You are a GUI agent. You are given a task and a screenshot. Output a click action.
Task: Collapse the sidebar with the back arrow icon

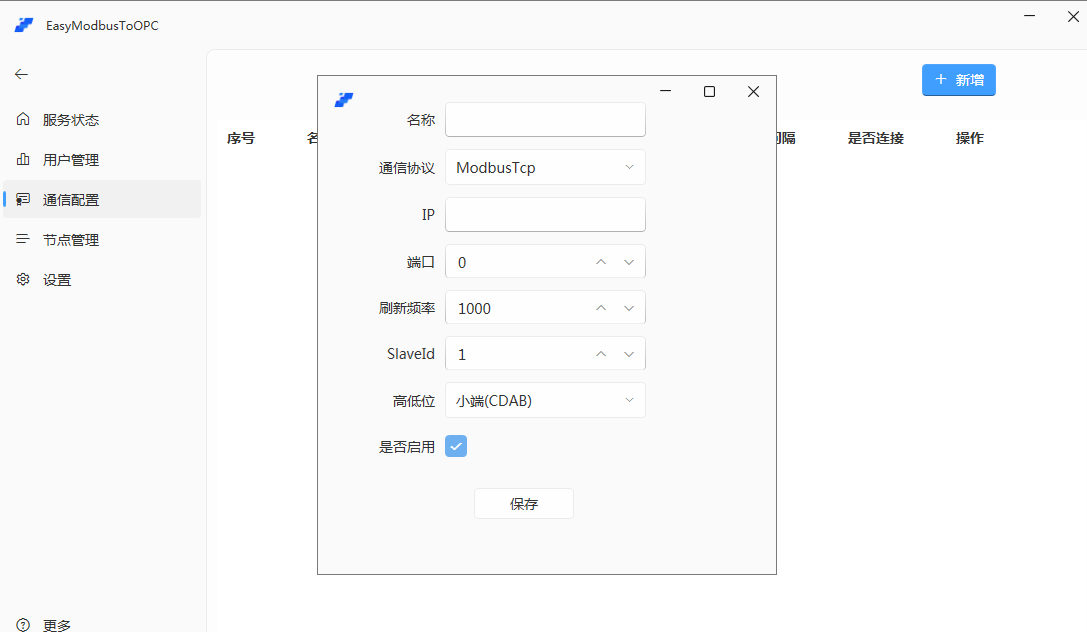click(21, 73)
